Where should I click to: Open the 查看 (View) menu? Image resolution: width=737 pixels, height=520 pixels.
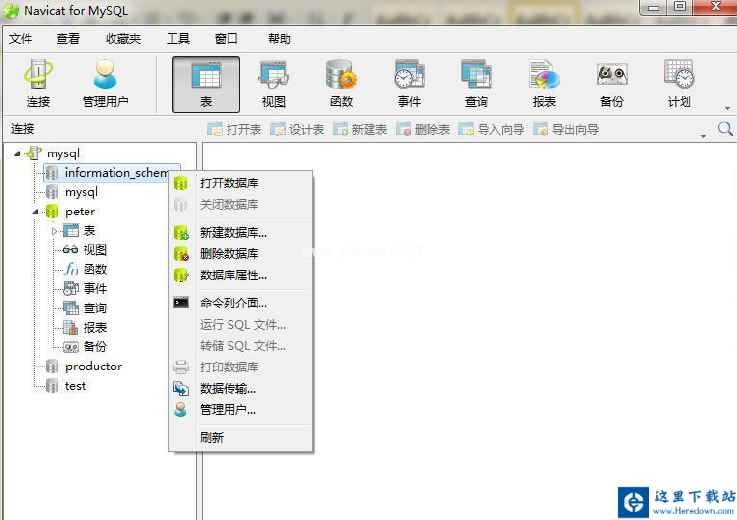tap(68, 39)
